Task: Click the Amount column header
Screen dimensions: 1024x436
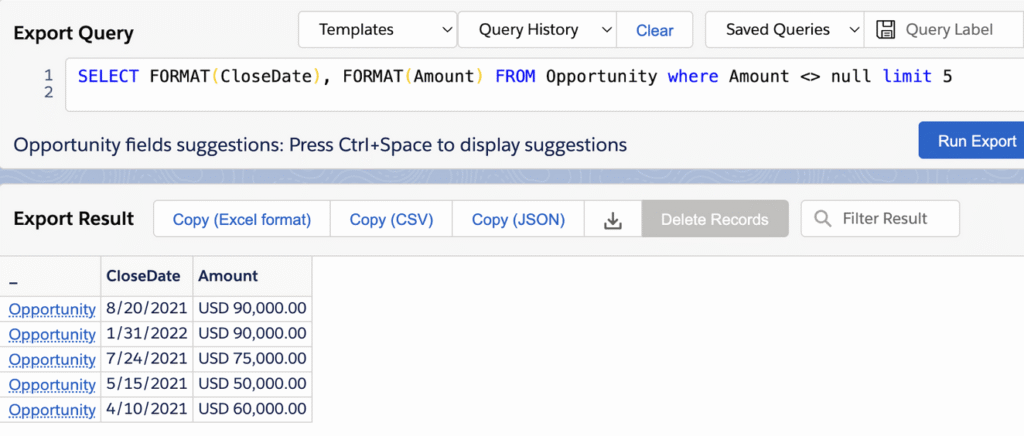Action: coord(228,276)
